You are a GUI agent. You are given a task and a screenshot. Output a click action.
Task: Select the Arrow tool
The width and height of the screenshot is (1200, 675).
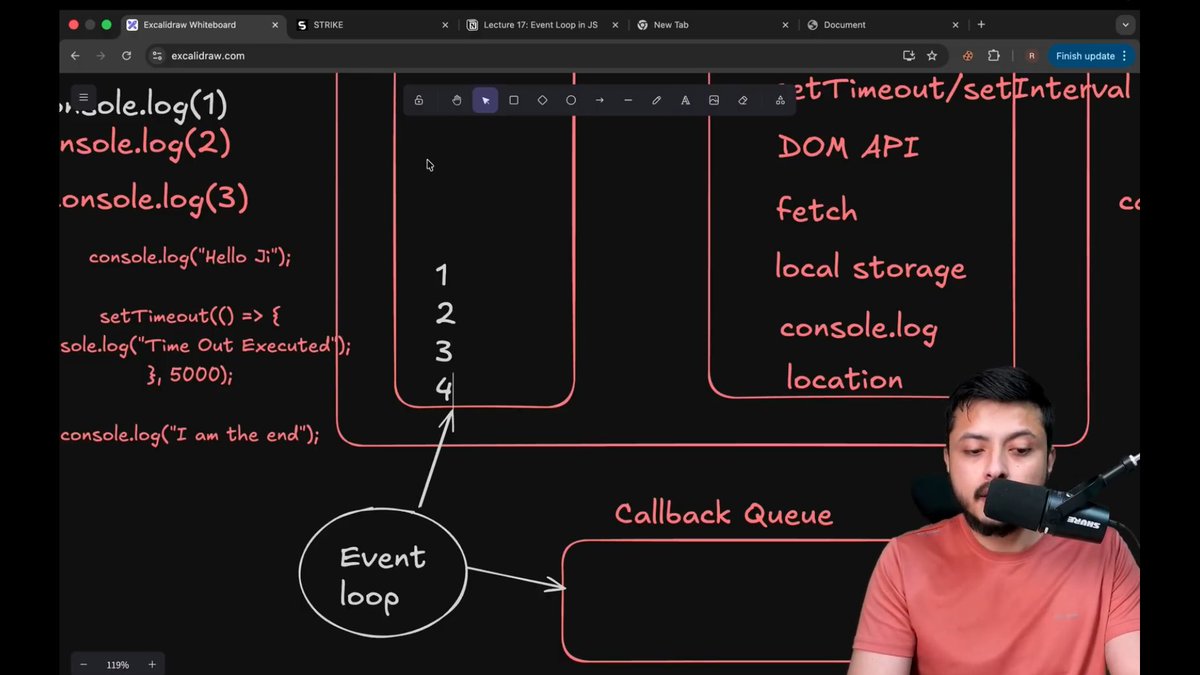pyautogui.click(x=599, y=100)
